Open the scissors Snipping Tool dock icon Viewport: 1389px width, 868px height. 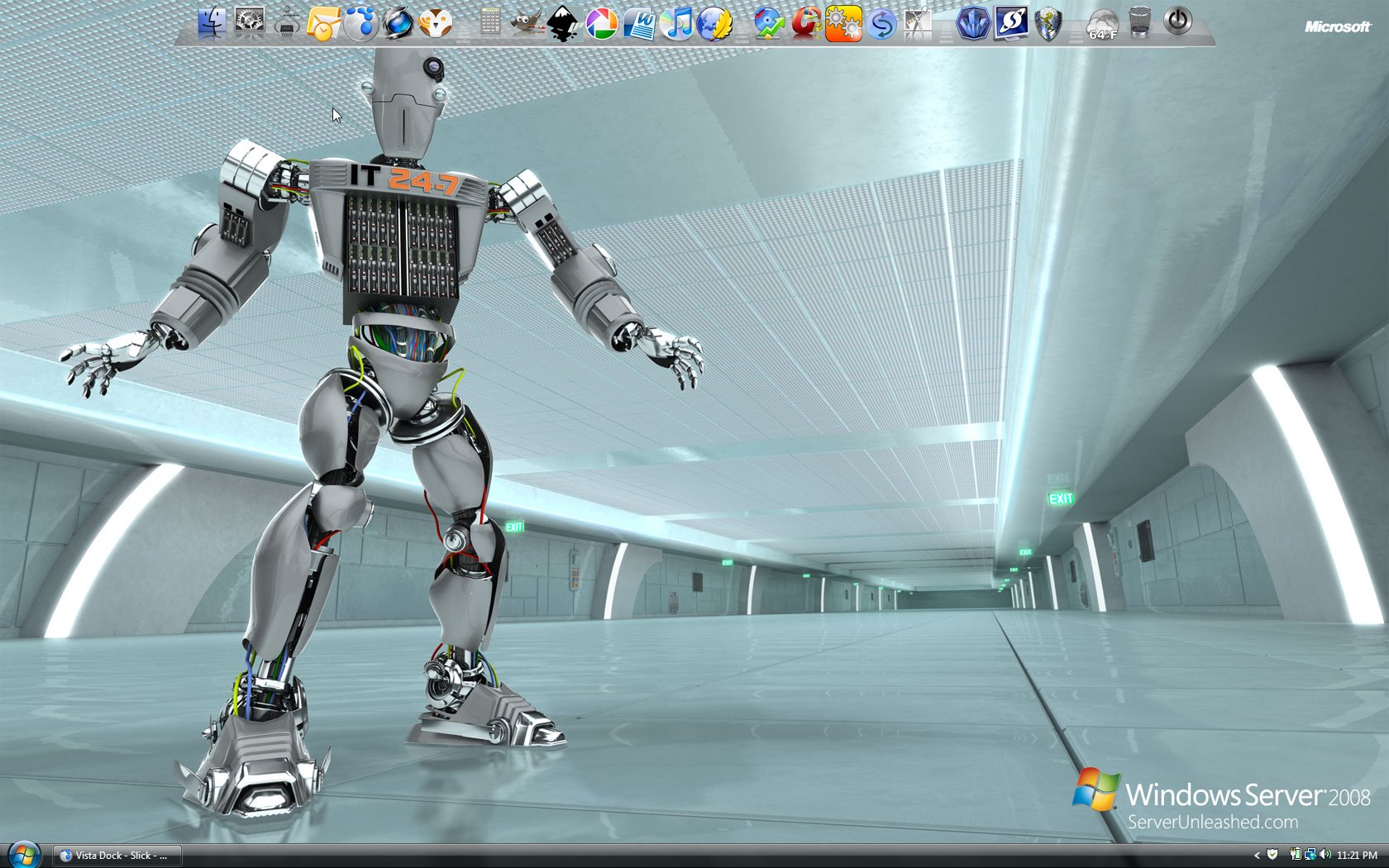point(919,23)
